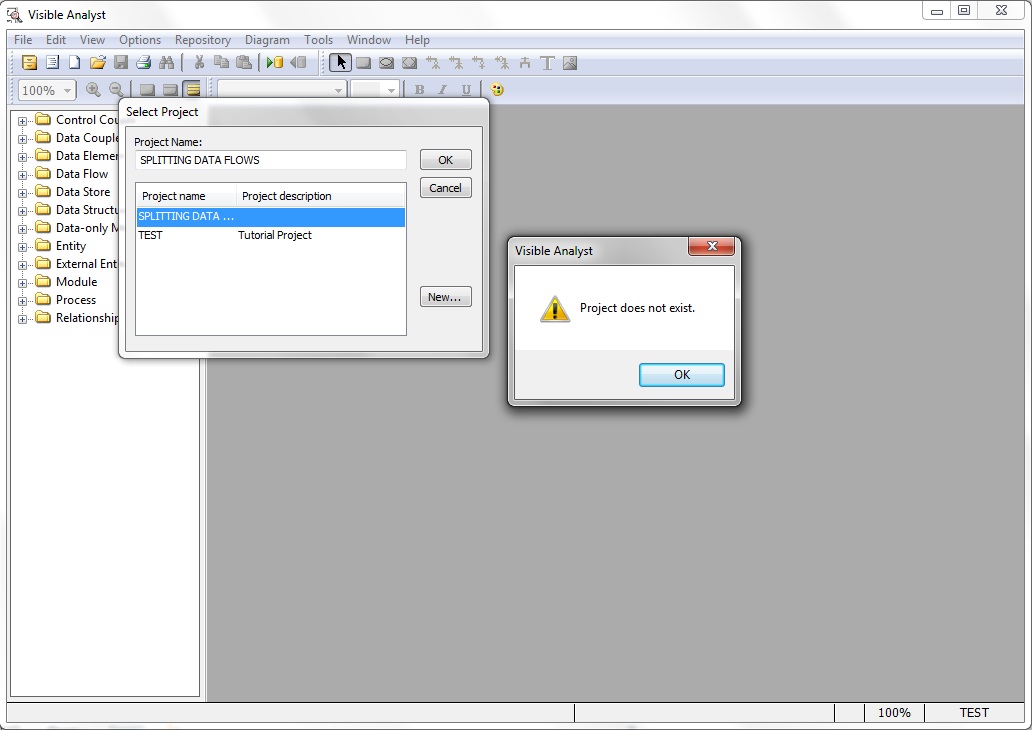Click the Project Name input field
This screenshot has height=730, width=1032.
point(271,160)
